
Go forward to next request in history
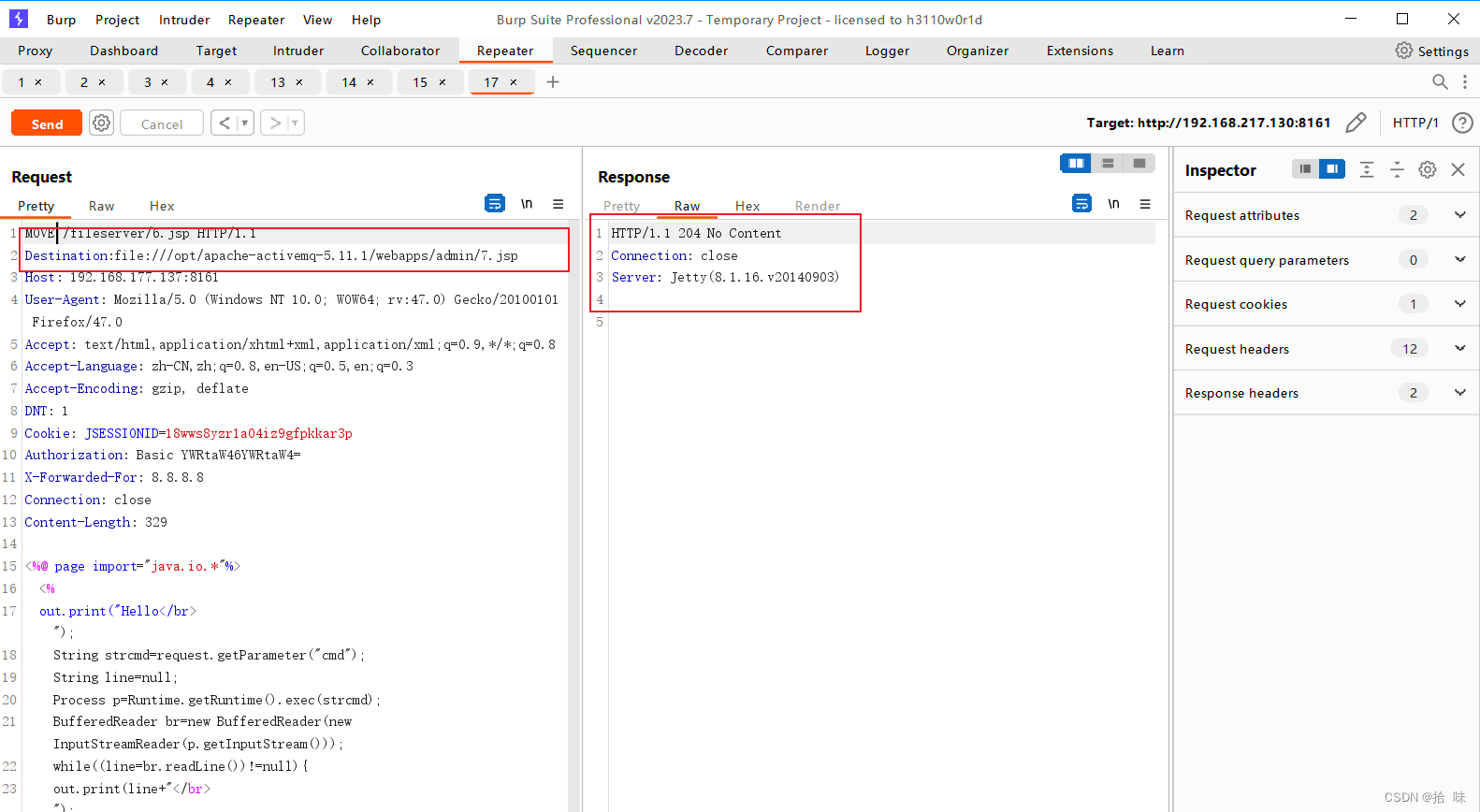[275, 123]
